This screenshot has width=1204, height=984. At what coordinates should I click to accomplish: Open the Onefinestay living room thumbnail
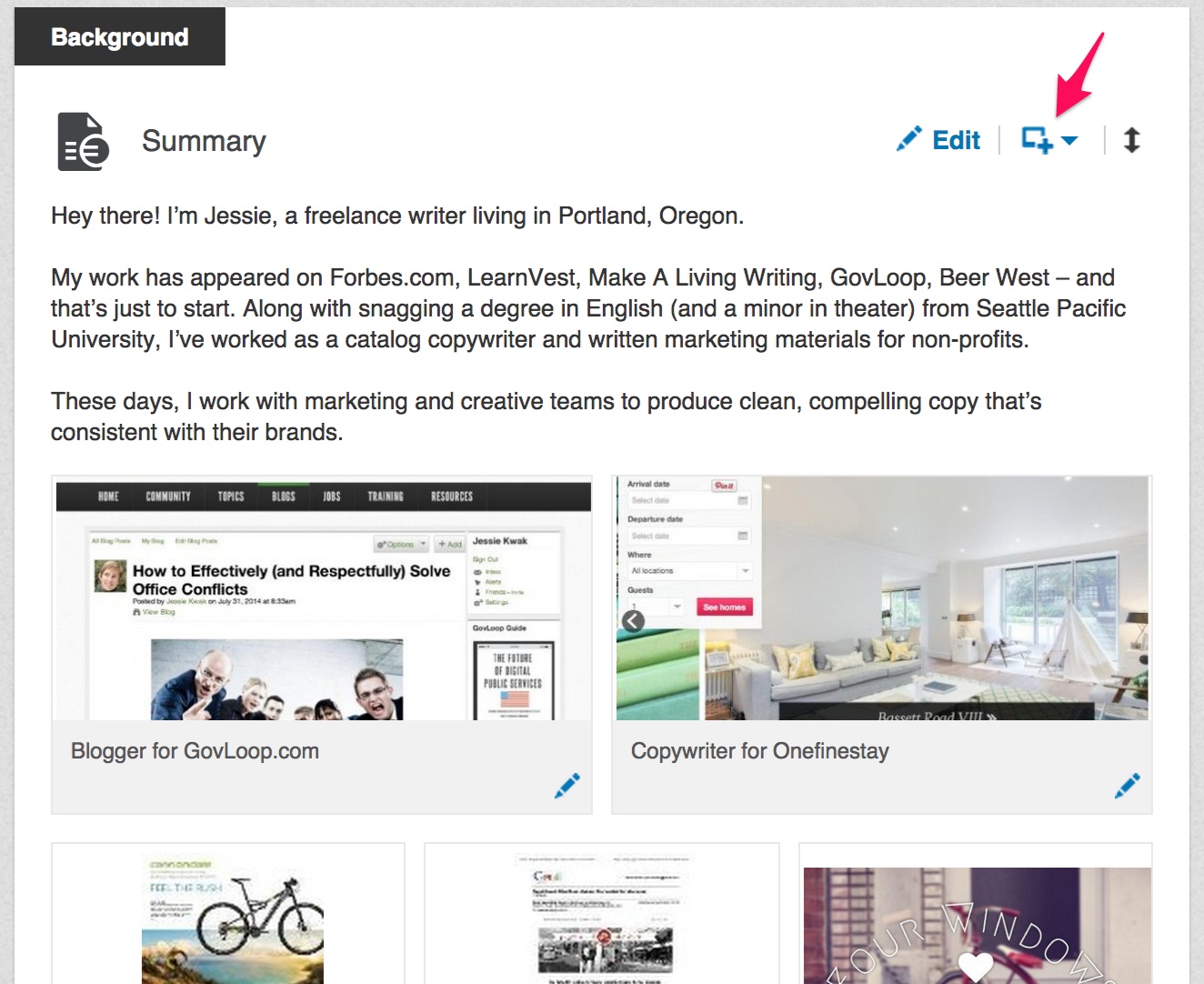882,598
